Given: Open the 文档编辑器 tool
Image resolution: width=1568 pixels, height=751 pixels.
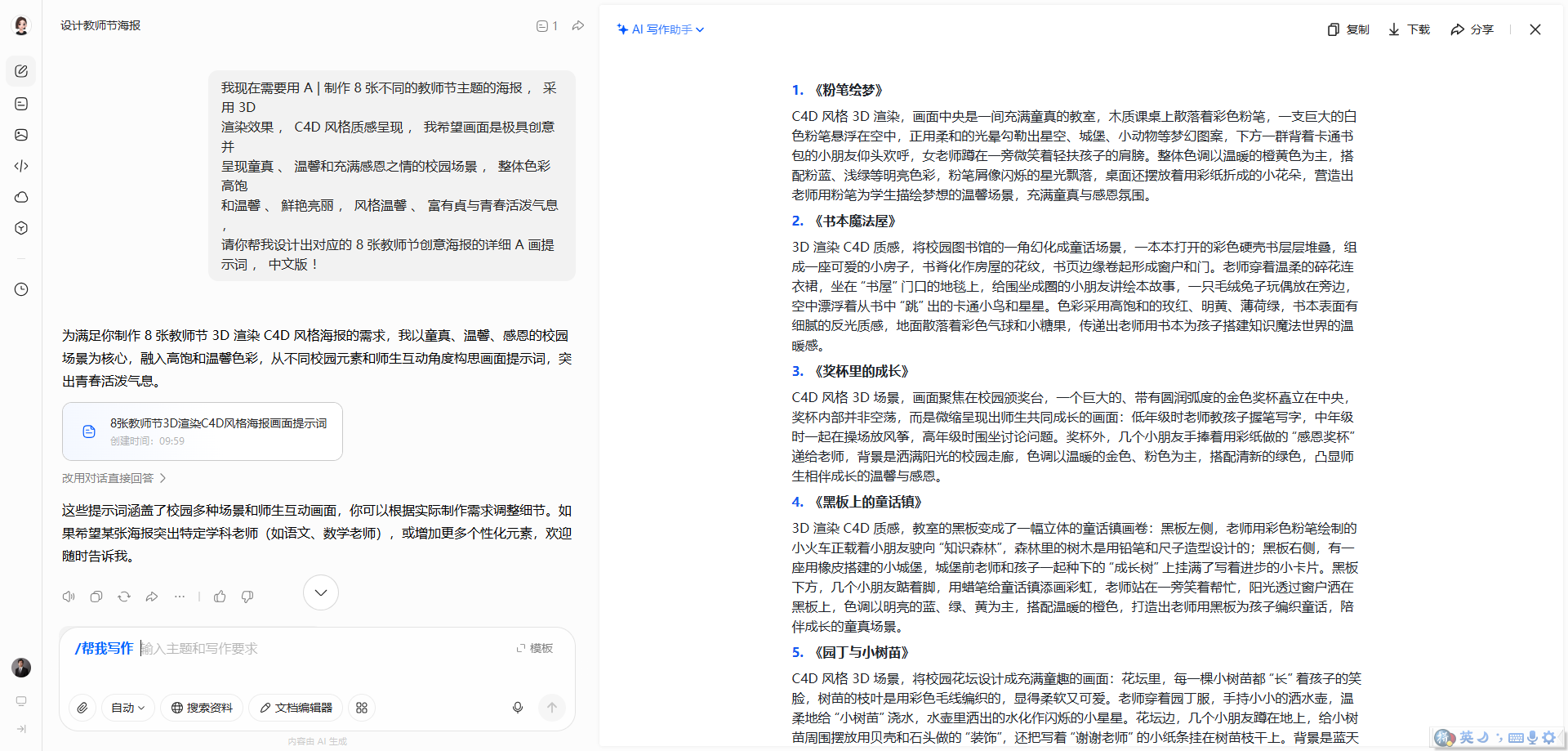Looking at the screenshot, I should tap(296, 708).
